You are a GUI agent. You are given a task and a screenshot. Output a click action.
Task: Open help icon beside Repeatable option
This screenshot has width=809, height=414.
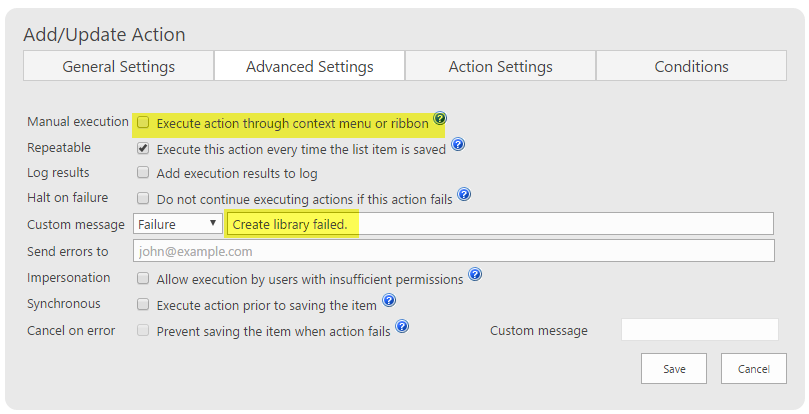(458, 144)
